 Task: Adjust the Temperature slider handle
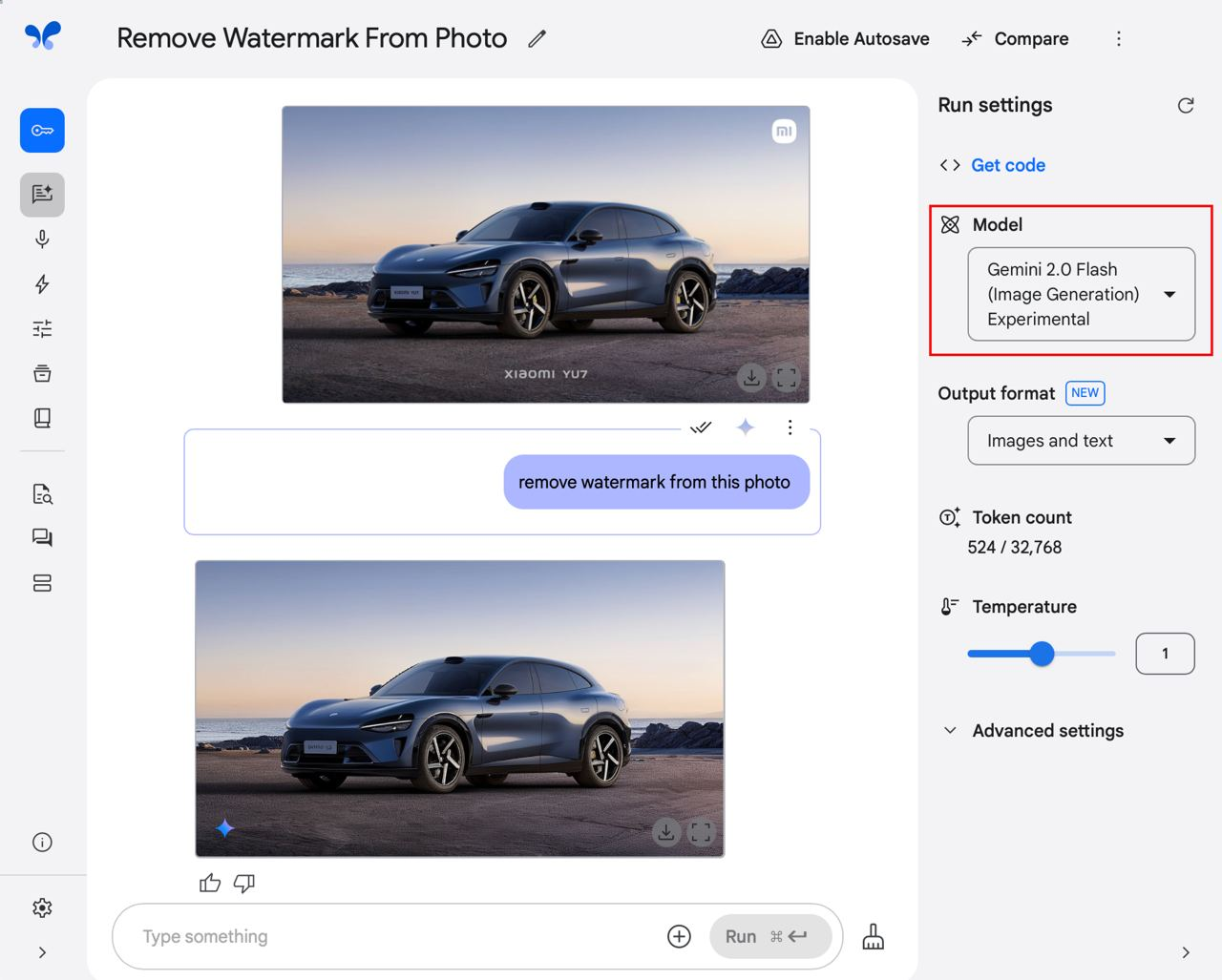[1043, 654]
